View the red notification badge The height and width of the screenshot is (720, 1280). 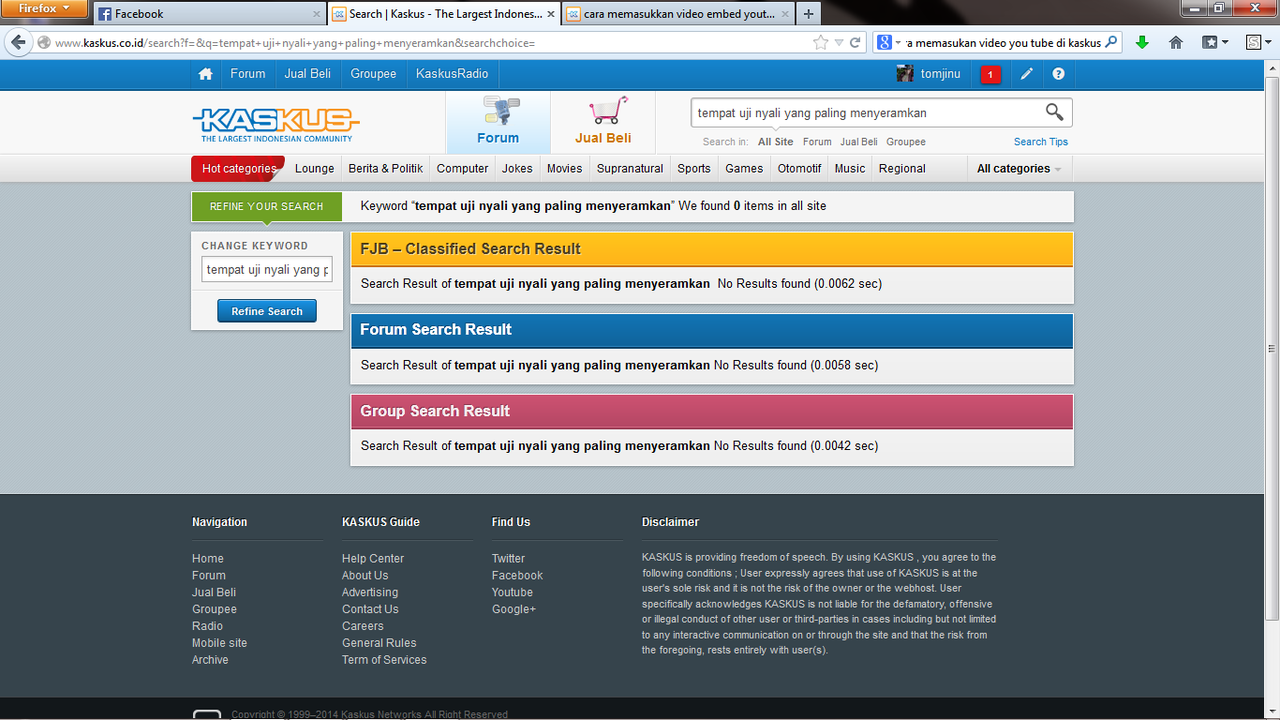point(990,75)
